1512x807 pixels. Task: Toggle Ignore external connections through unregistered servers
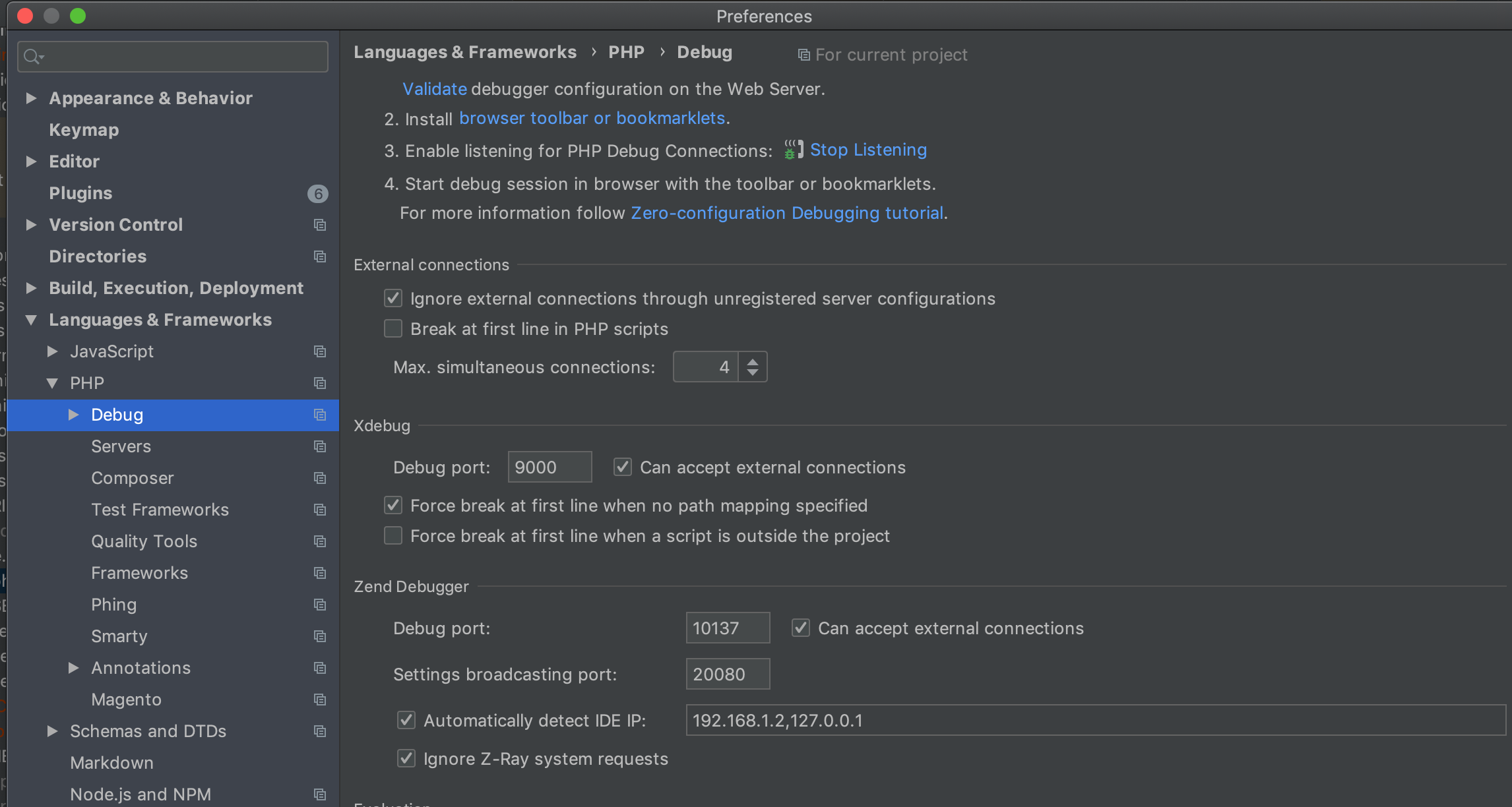pos(393,298)
